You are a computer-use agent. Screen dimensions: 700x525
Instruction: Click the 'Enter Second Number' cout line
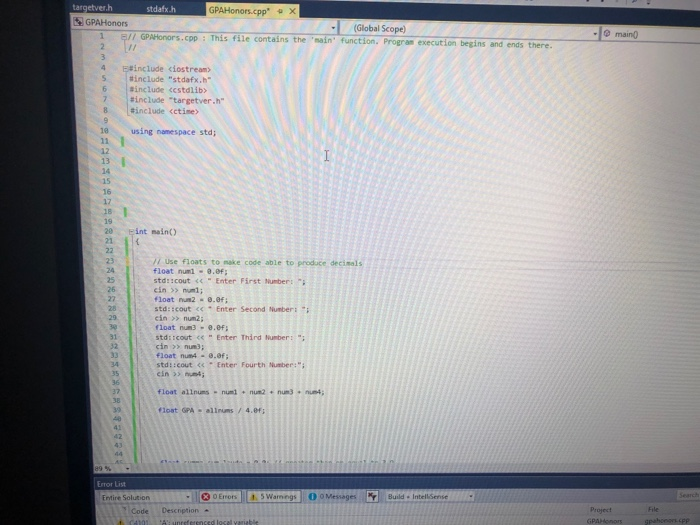(x=232, y=309)
